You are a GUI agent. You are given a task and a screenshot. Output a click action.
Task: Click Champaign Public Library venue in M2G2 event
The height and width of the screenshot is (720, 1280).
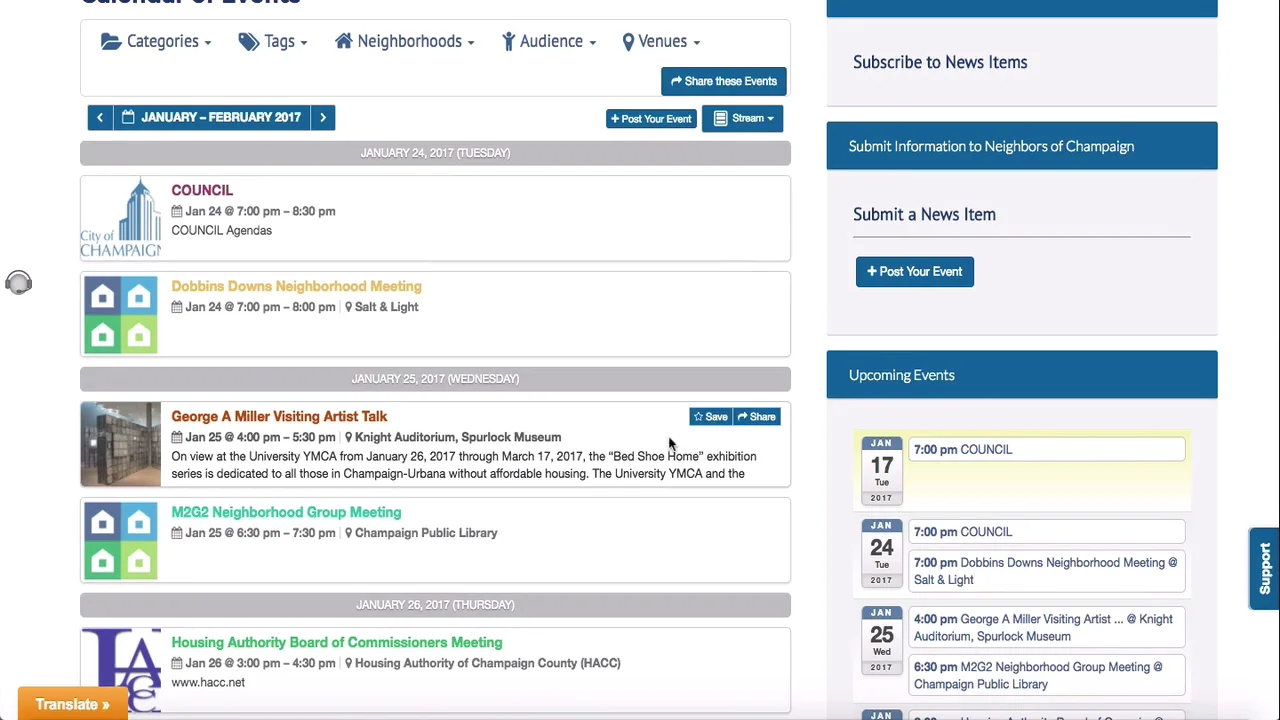[x=426, y=533]
